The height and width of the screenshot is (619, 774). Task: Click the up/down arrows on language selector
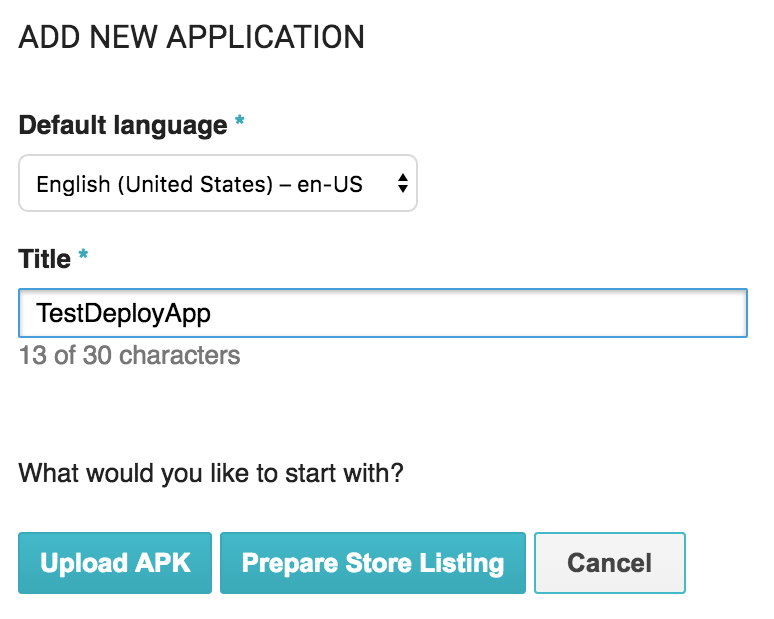click(x=402, y=183)
